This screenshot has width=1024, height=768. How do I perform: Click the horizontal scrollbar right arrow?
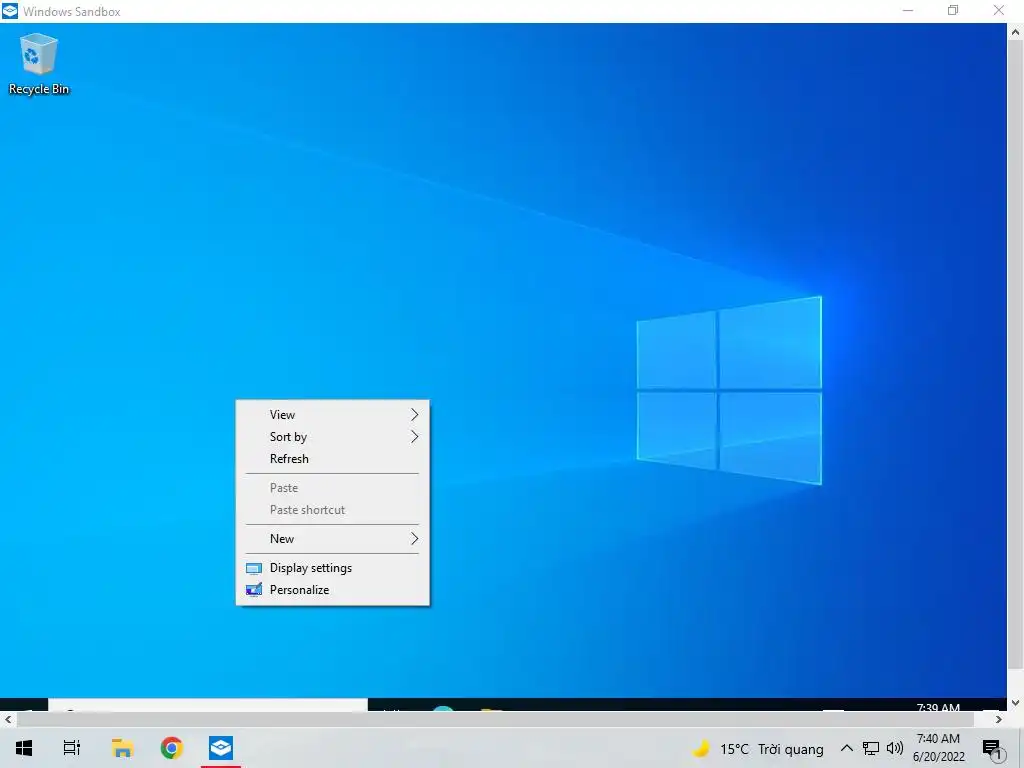[x=999, y=719]
